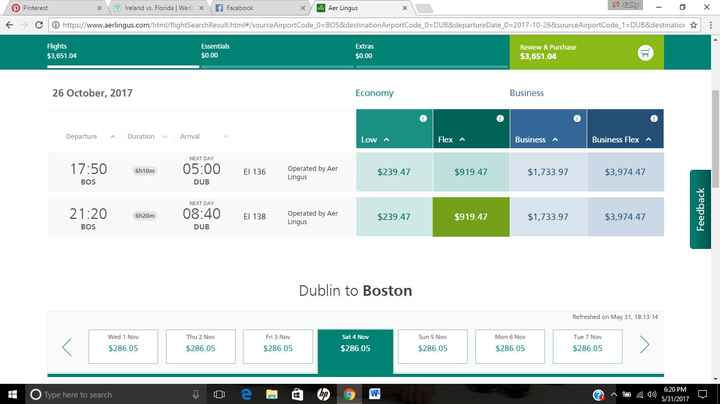Open the info icon on the Flex fare column

[x=499, y=119]
